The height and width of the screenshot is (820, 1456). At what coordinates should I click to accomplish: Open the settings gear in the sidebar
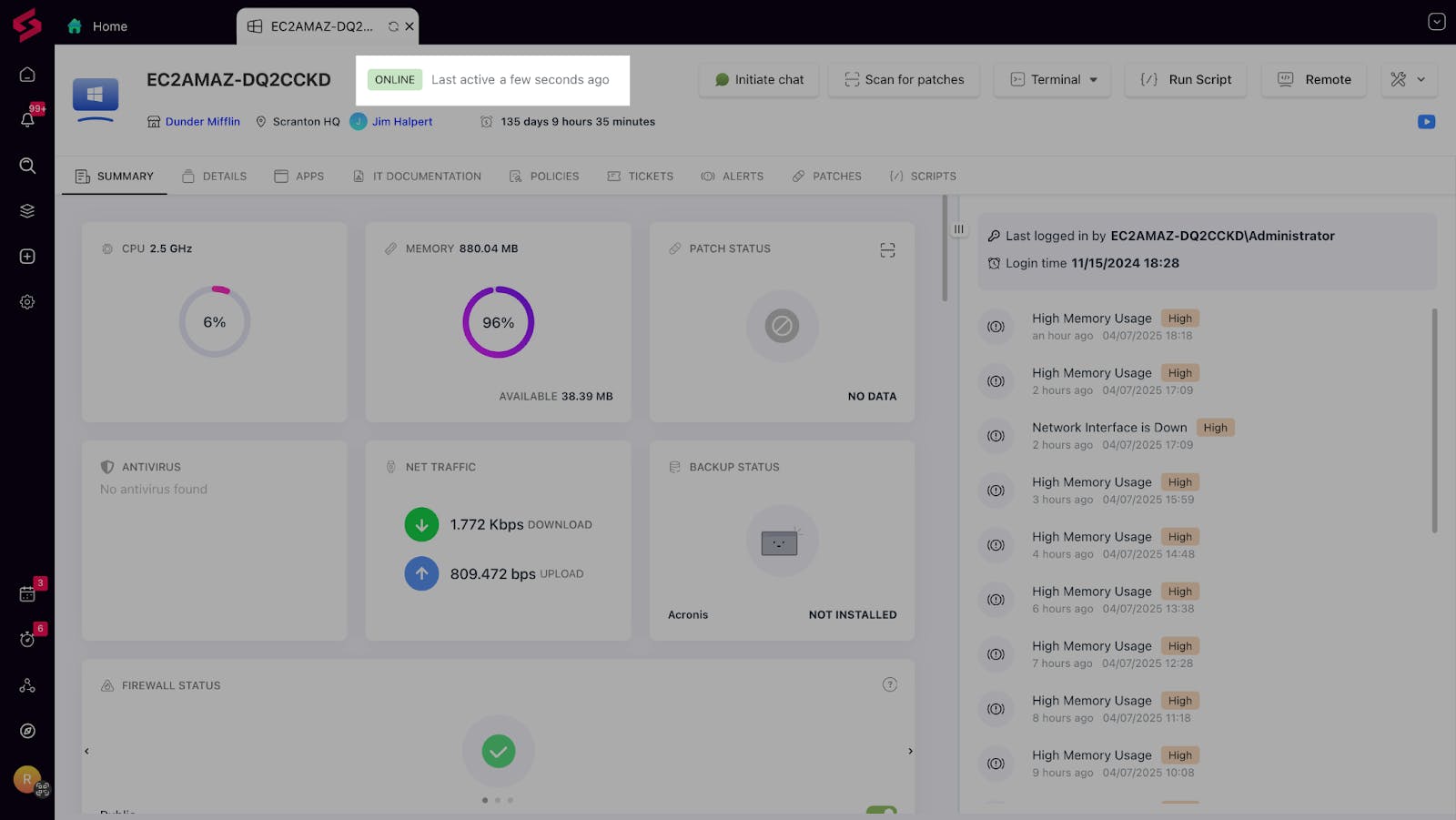[27, 302]
